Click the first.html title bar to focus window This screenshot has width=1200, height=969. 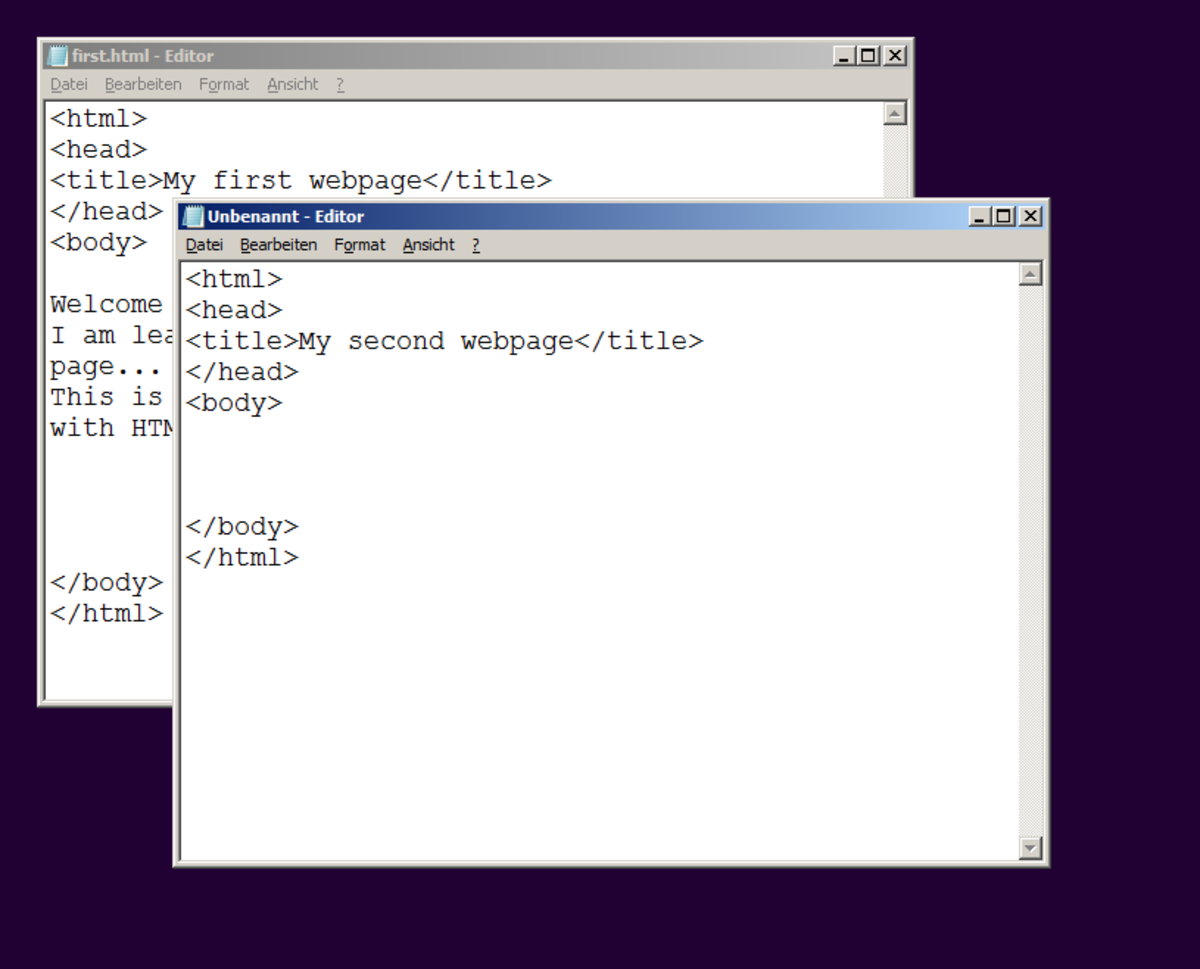point(500,56)
